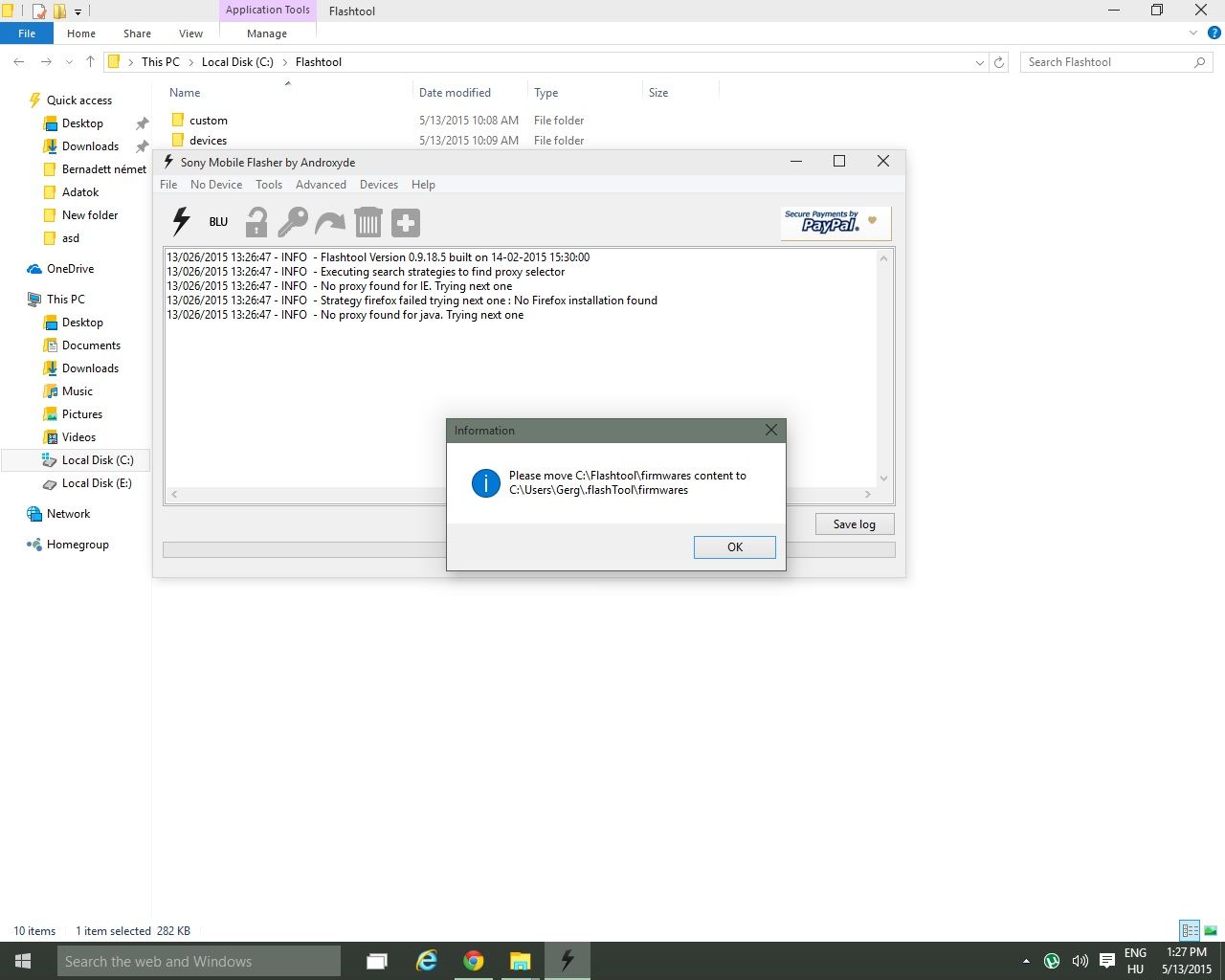The width and height of the screenshot is (1225, 980).
Task: Expand the address bar history dropdown
Action: (x=979, y=62)
